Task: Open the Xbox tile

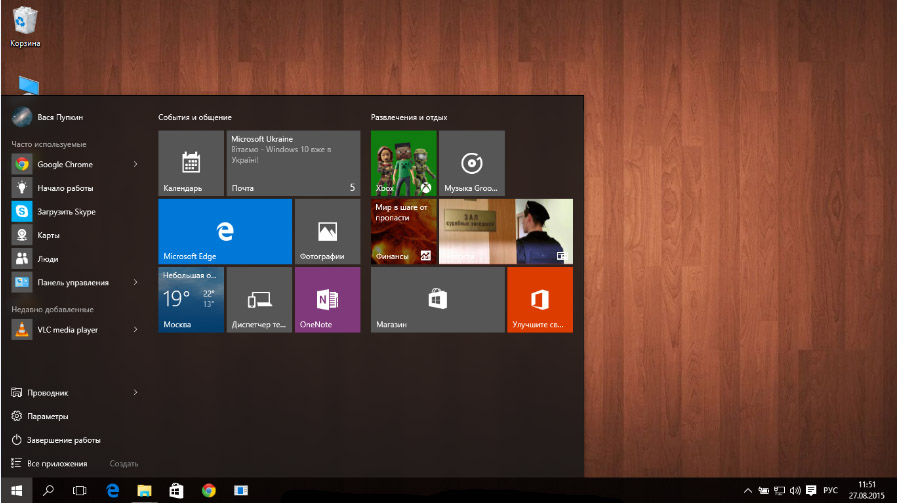Action: (x=403, y=163)
